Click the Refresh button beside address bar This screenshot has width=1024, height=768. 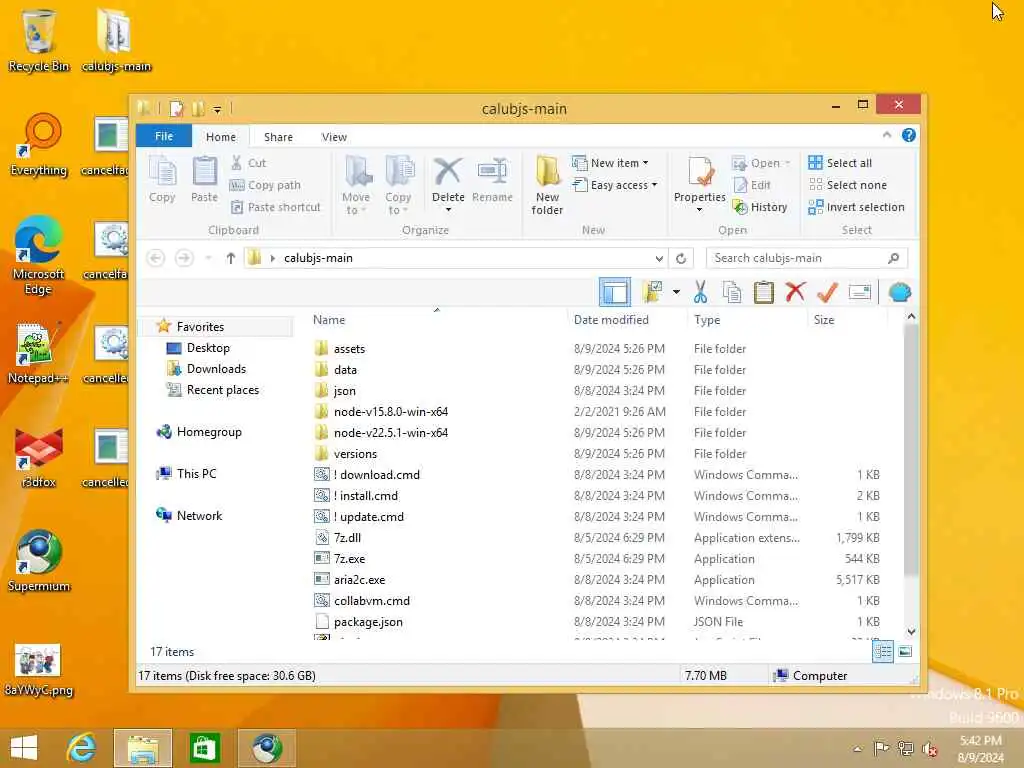pyautogui.click(x=680, y=258)
